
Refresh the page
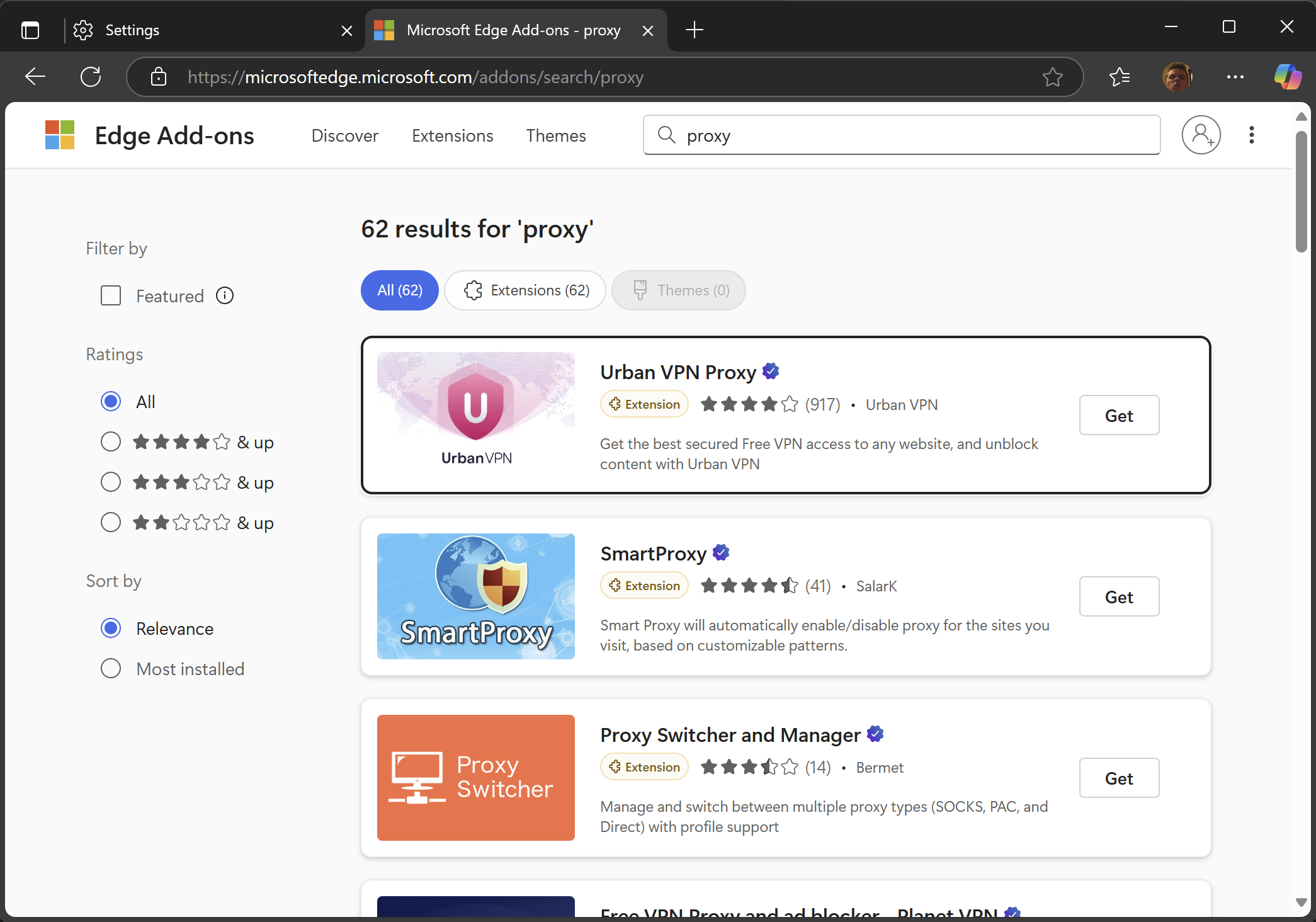91,77
